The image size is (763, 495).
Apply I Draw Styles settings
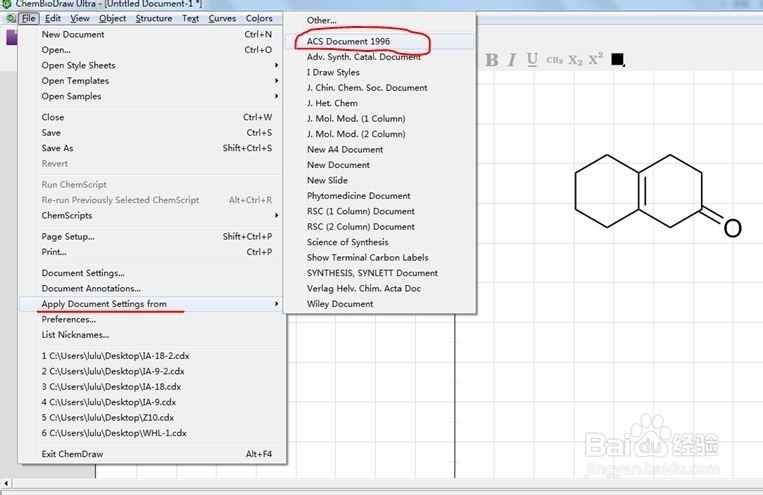[380, 73]
